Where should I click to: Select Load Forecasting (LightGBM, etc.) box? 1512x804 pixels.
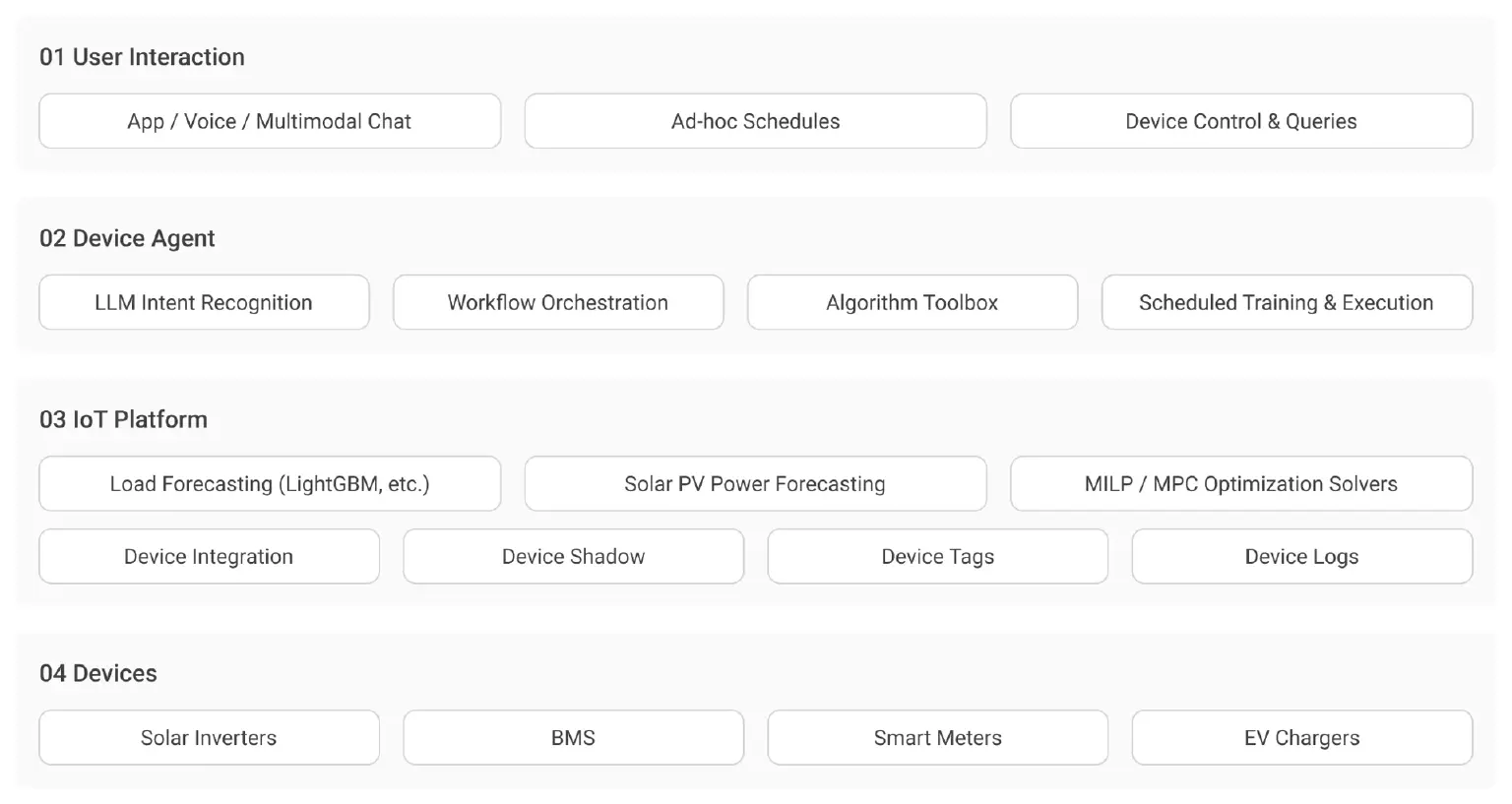tap(270, 483)
